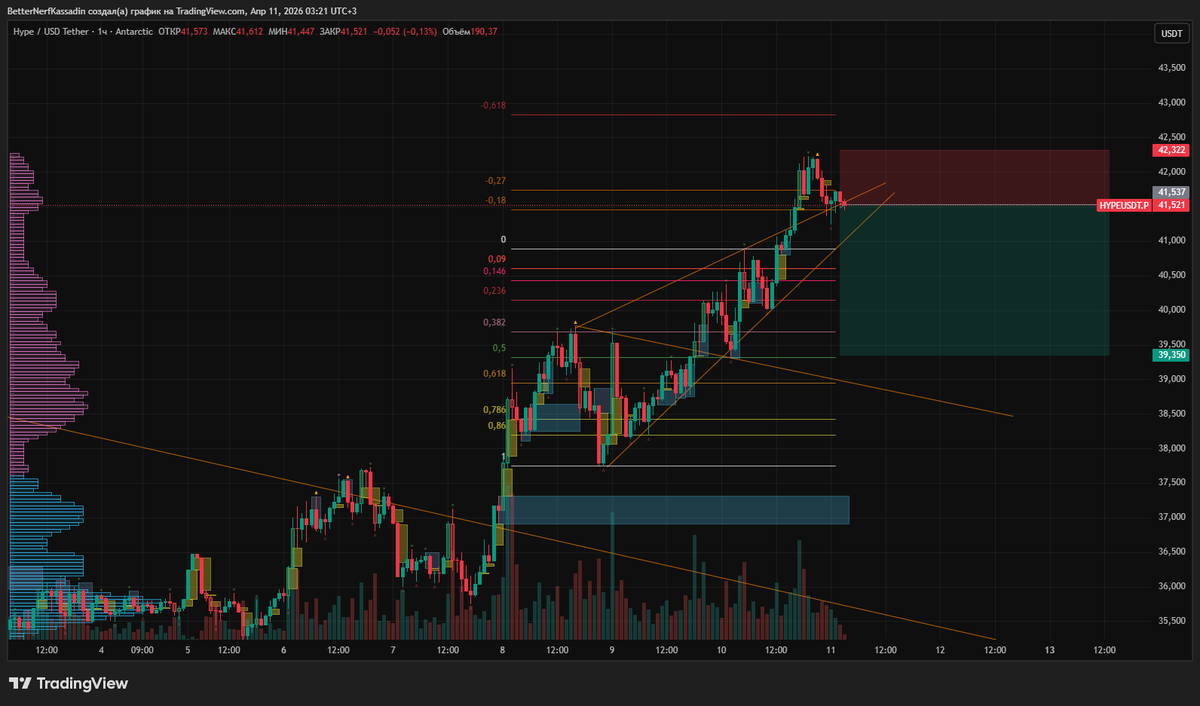
Task: Click the gray 41,537 price label
Action: click(1170, 192)
